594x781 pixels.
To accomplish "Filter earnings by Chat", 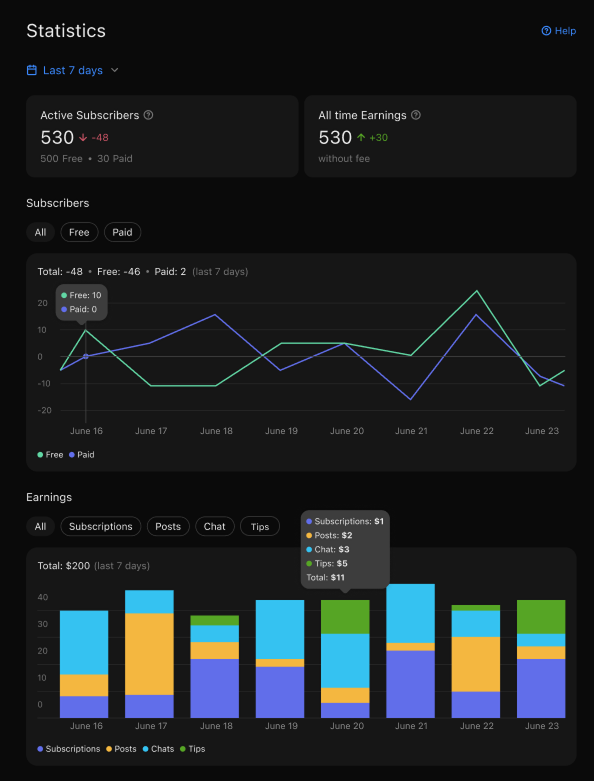I will 215,526.
